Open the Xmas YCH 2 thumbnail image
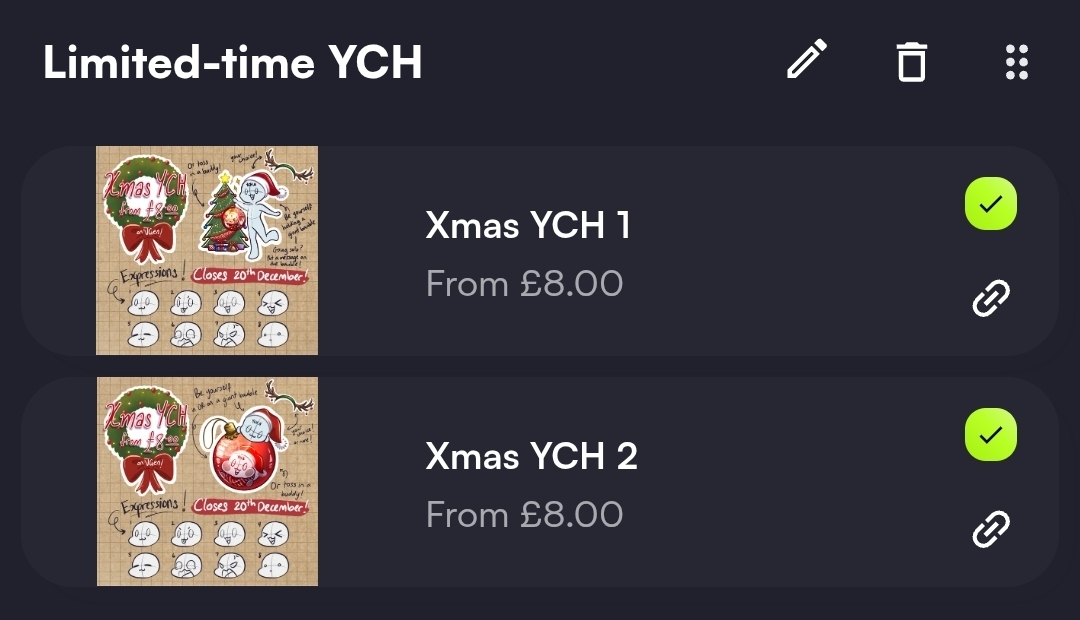The width and height of the screenshot is (1080, 620). point(207,481)
